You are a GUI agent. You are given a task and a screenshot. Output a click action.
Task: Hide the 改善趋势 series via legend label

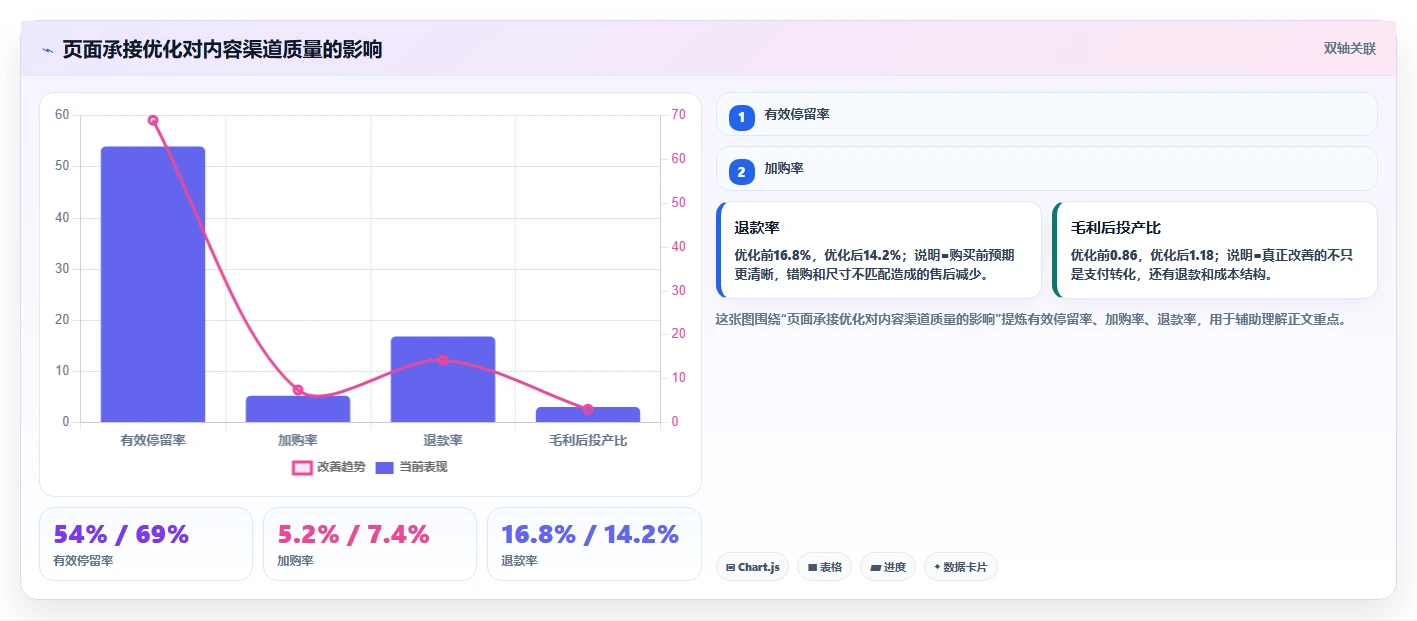coord(341,467)
